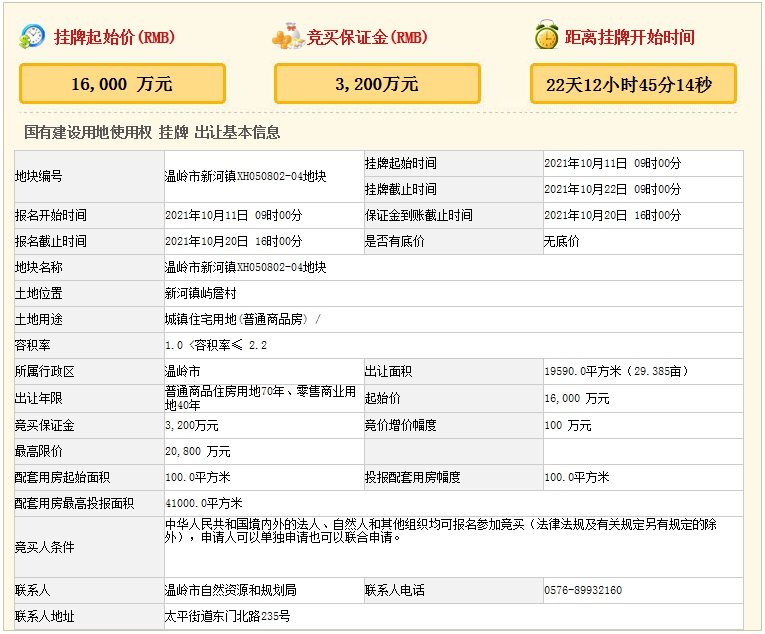
Task: Click the 联系人 label
Action: click(x=33, y=591)
